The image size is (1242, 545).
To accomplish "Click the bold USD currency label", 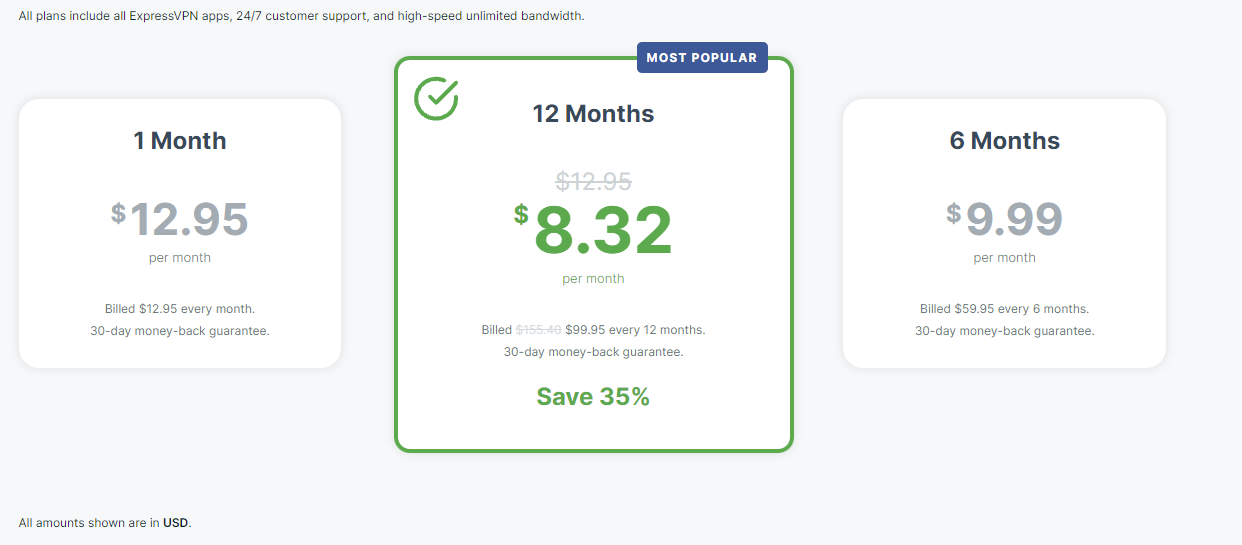I will [x=175, y=523].
